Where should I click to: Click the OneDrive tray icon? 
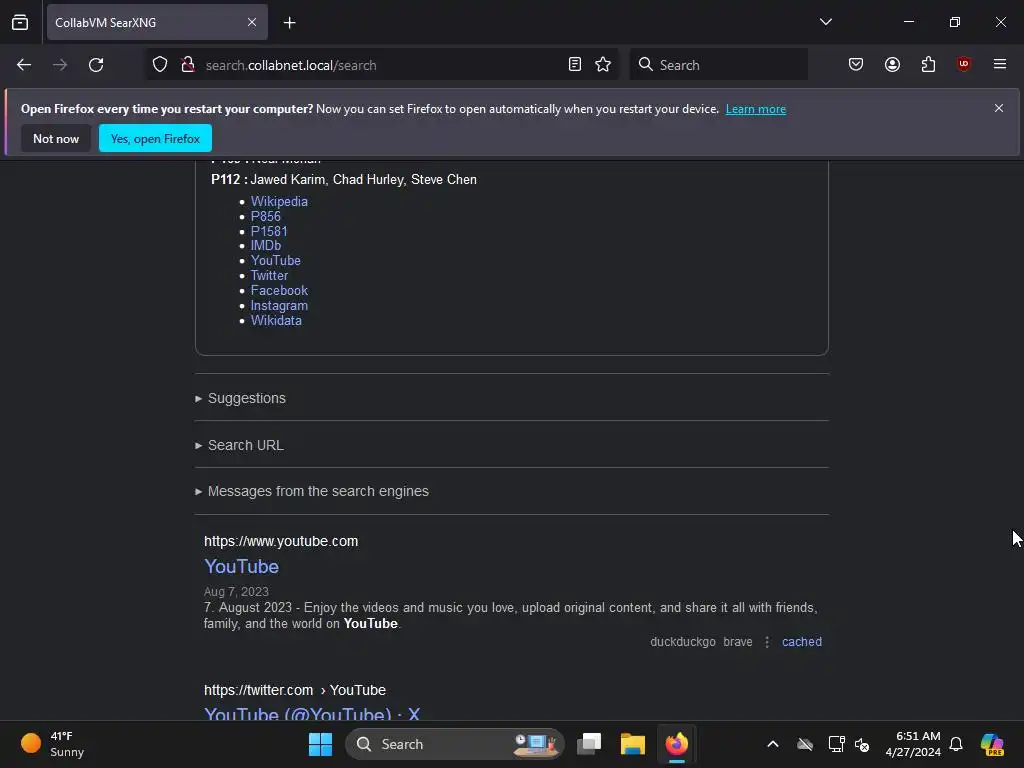click(805, 744)
